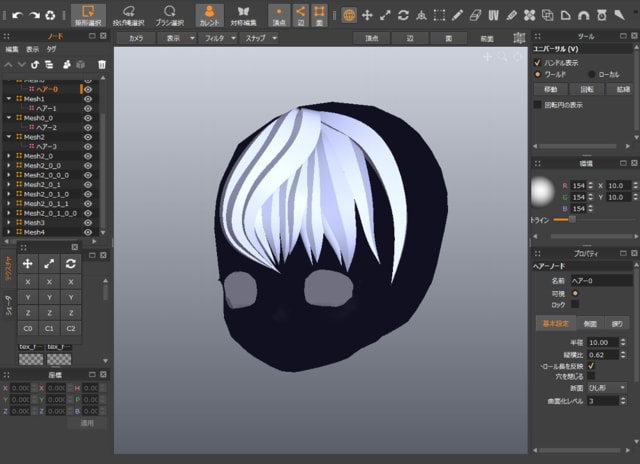Click the line (ライン) slider handle
640x464 pixels.
[572, 220]
